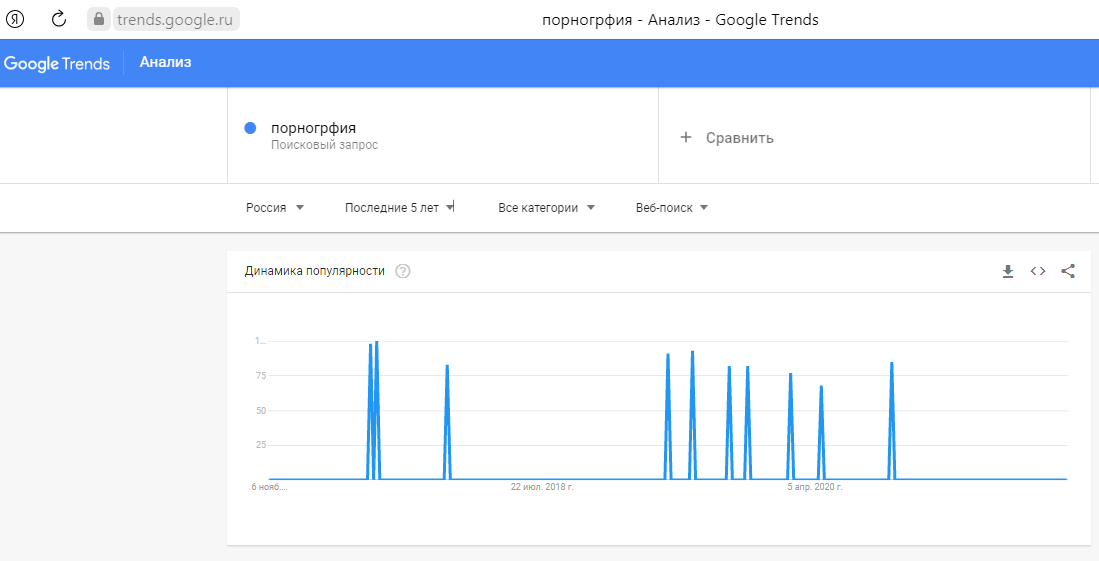Click the trends.google.ru address bar
1099x561 pixels.
click(175, 20)
